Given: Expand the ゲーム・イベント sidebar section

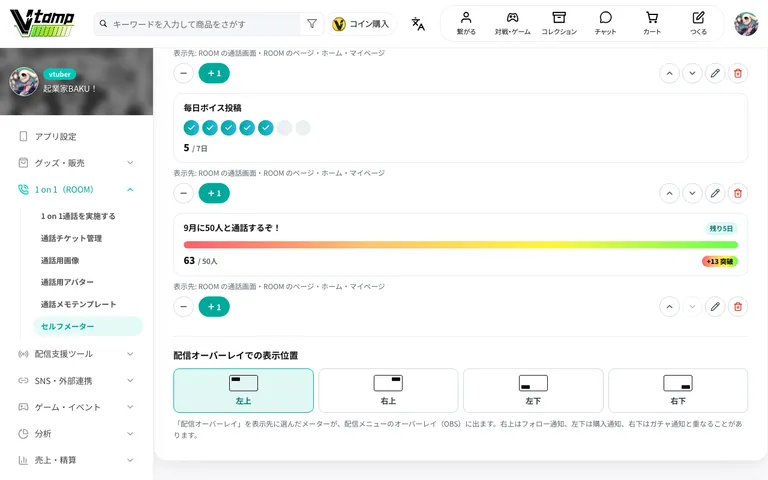Looking at the screenshot, I should tap(76, 407).
